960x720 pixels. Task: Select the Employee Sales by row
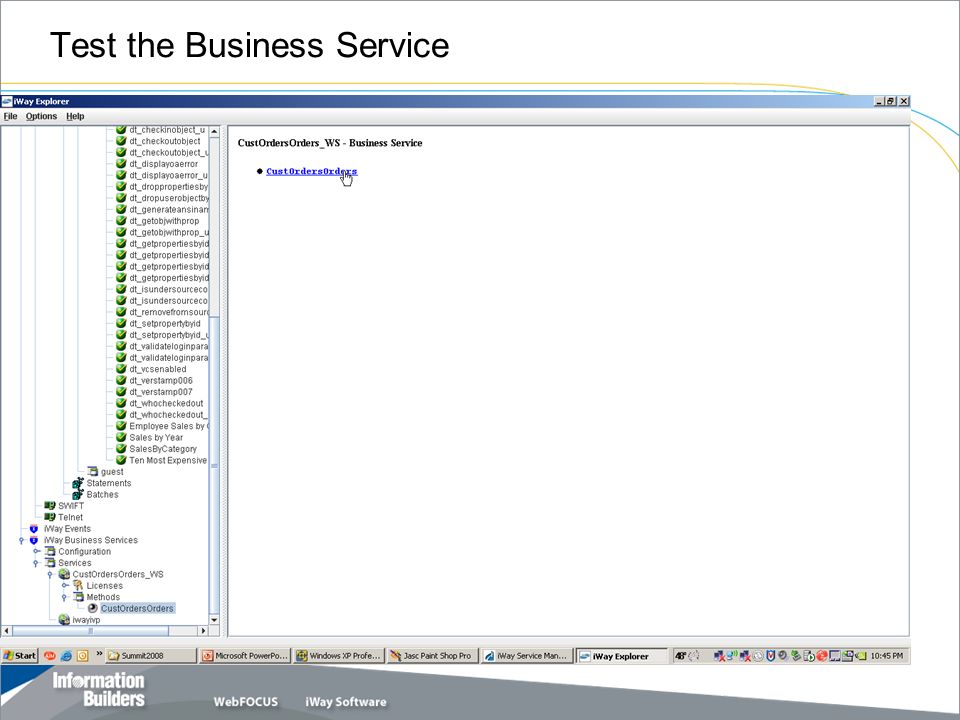tap(169, 426)
